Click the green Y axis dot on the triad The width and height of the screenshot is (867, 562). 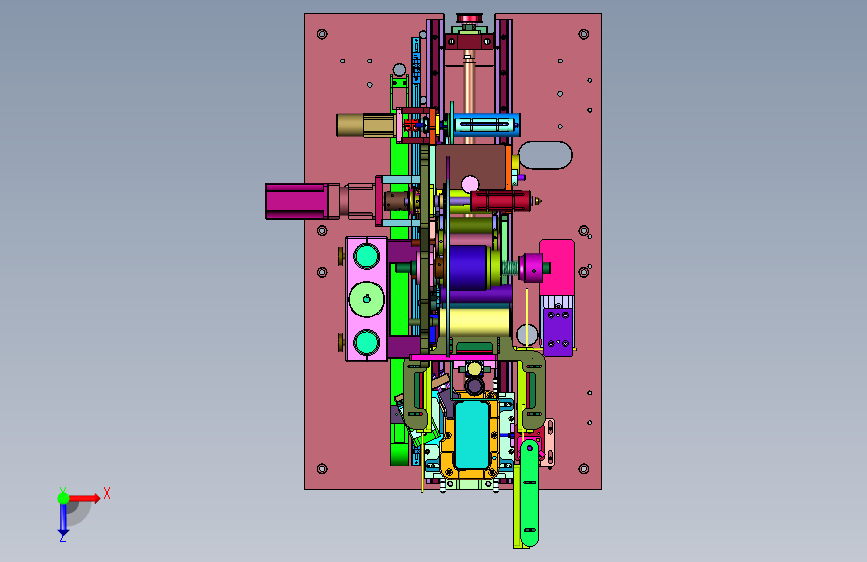(64, 498)
